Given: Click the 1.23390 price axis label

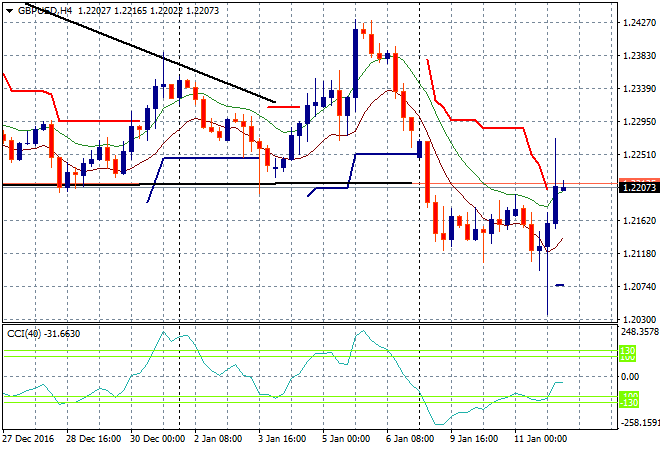Looking at the screenshot, I should click(639, 88).
